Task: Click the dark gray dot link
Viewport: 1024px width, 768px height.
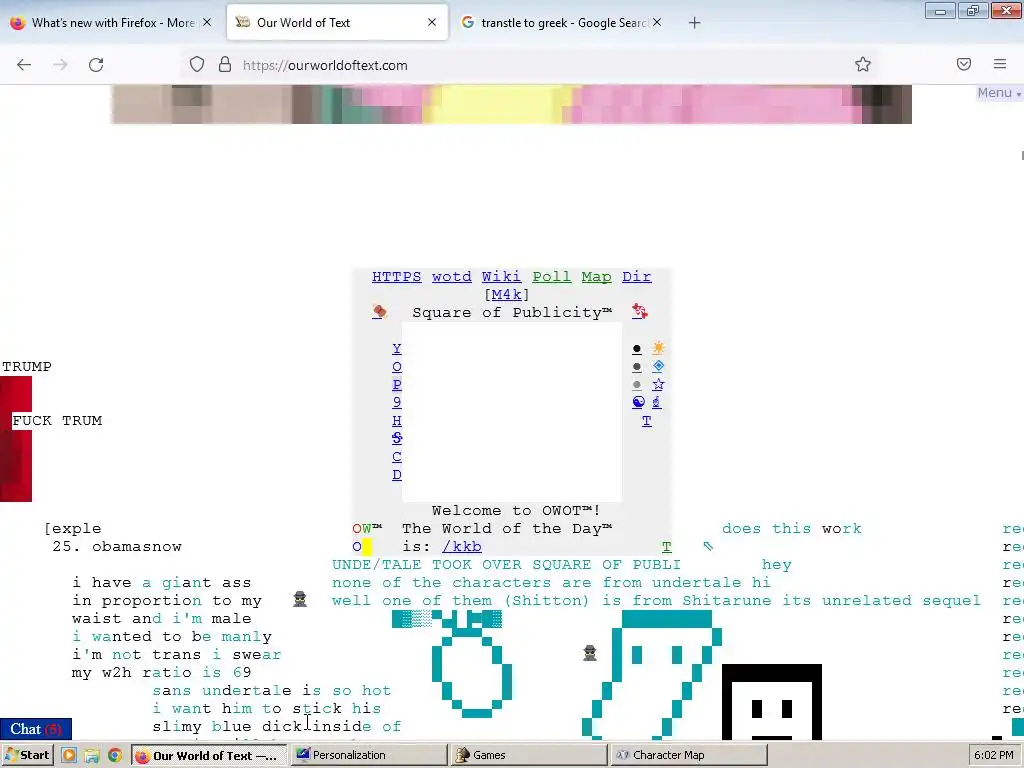Action: coord(637,367)
